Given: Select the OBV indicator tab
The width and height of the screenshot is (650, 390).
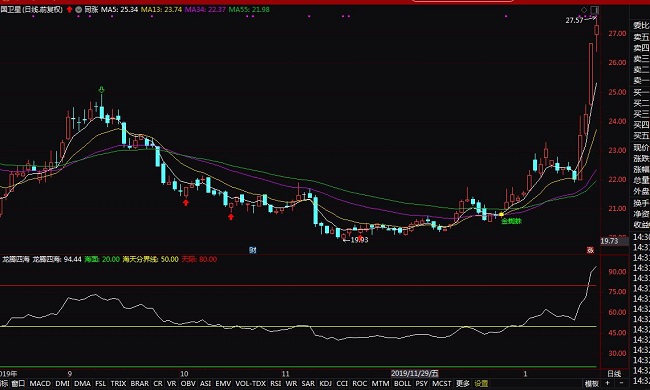Looking at the screenshot, I should pyautogui.click(x=188, y=384).
